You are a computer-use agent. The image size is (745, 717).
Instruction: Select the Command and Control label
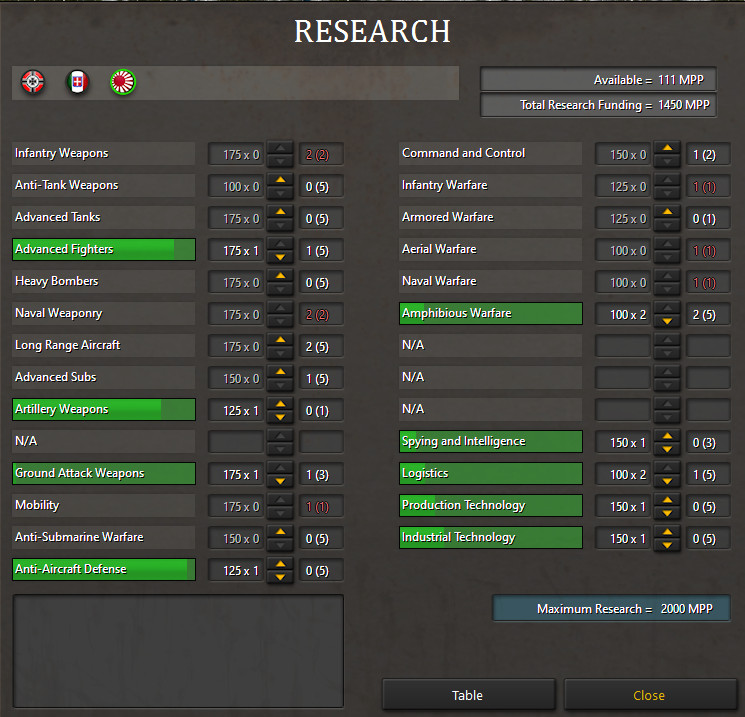point(491,153)
